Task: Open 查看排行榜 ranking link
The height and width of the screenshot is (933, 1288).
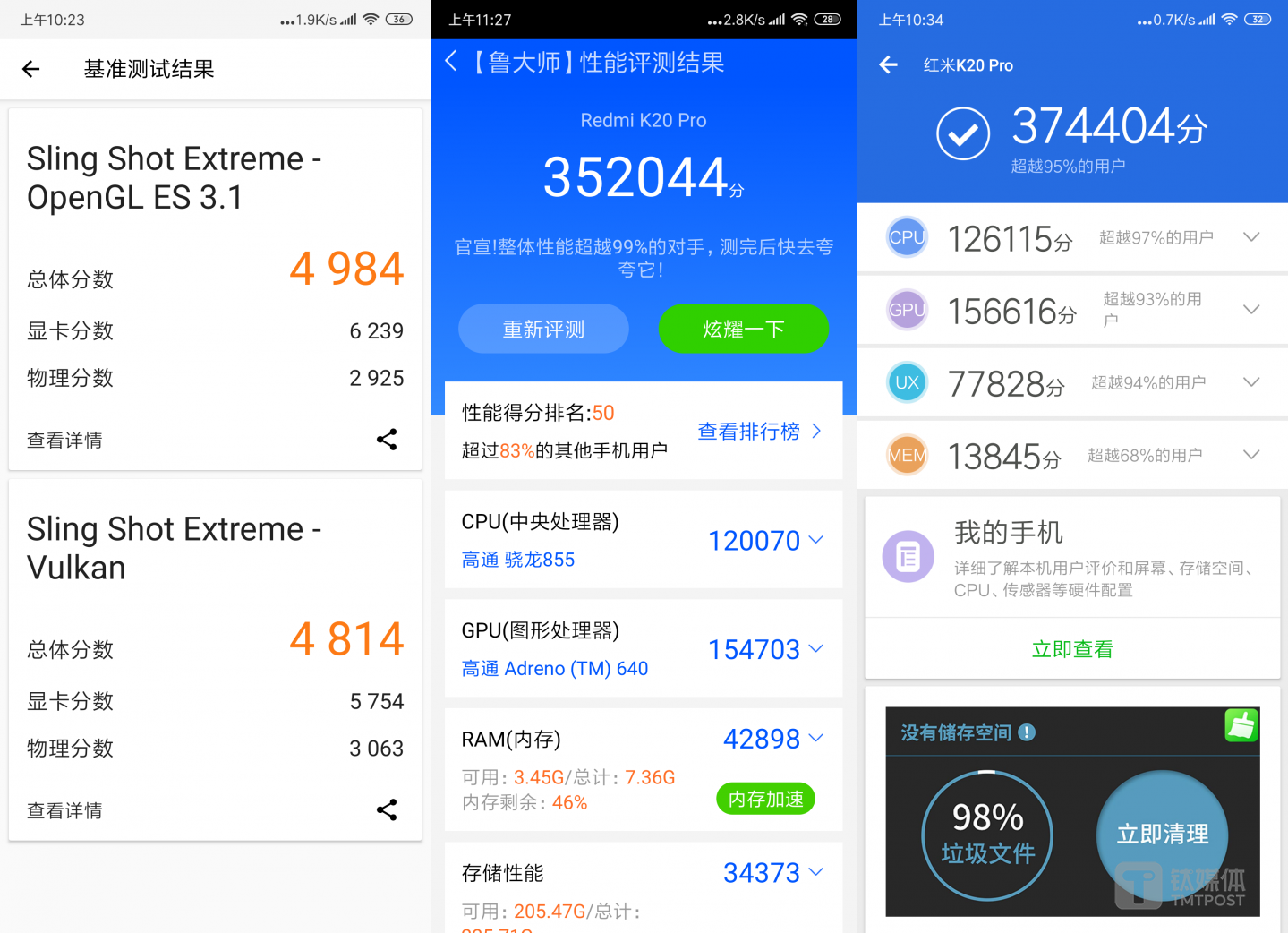Action: point(759,432)
